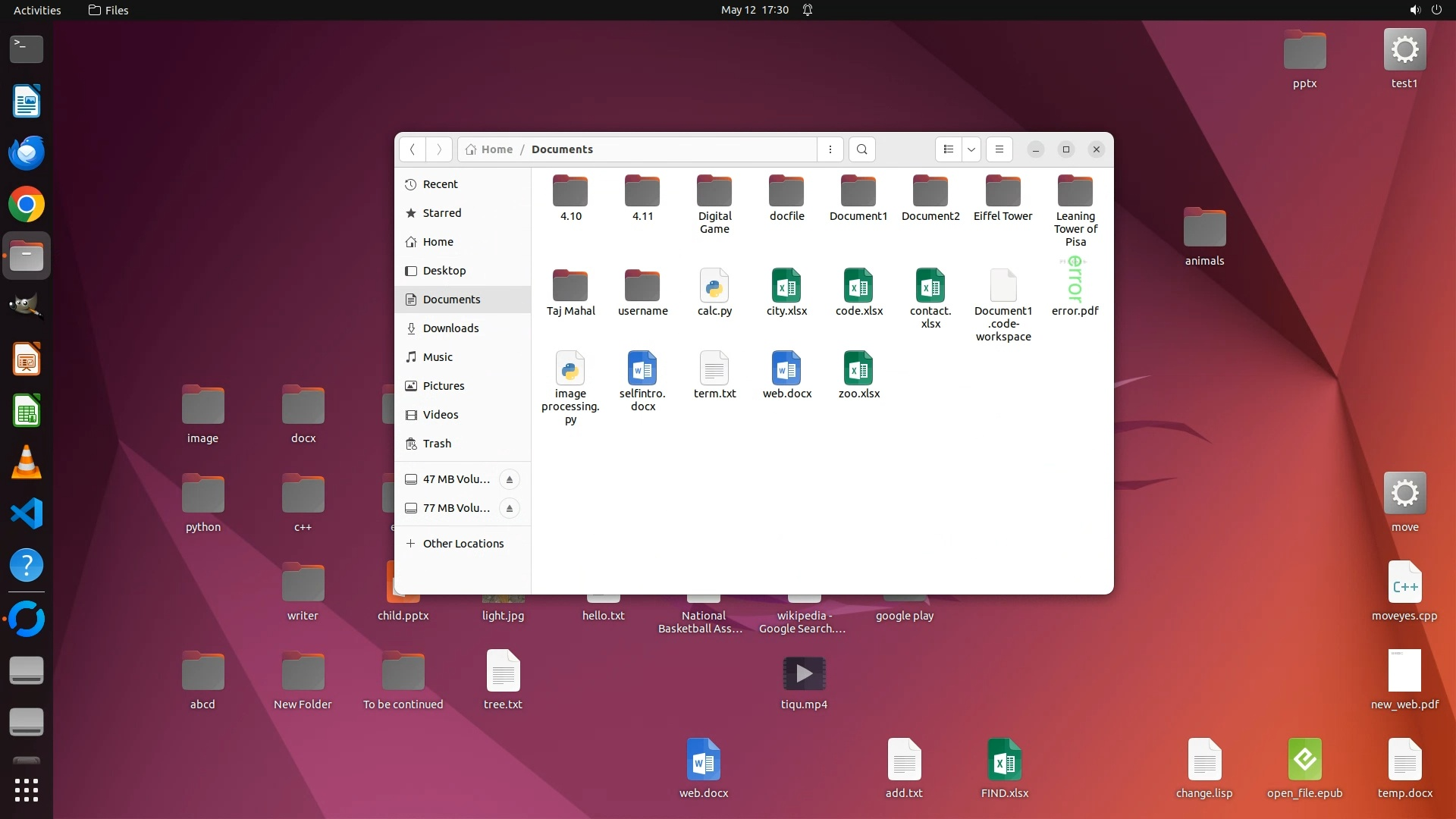Toggle list view button in Files header
1456x819 pixels.
948,149
